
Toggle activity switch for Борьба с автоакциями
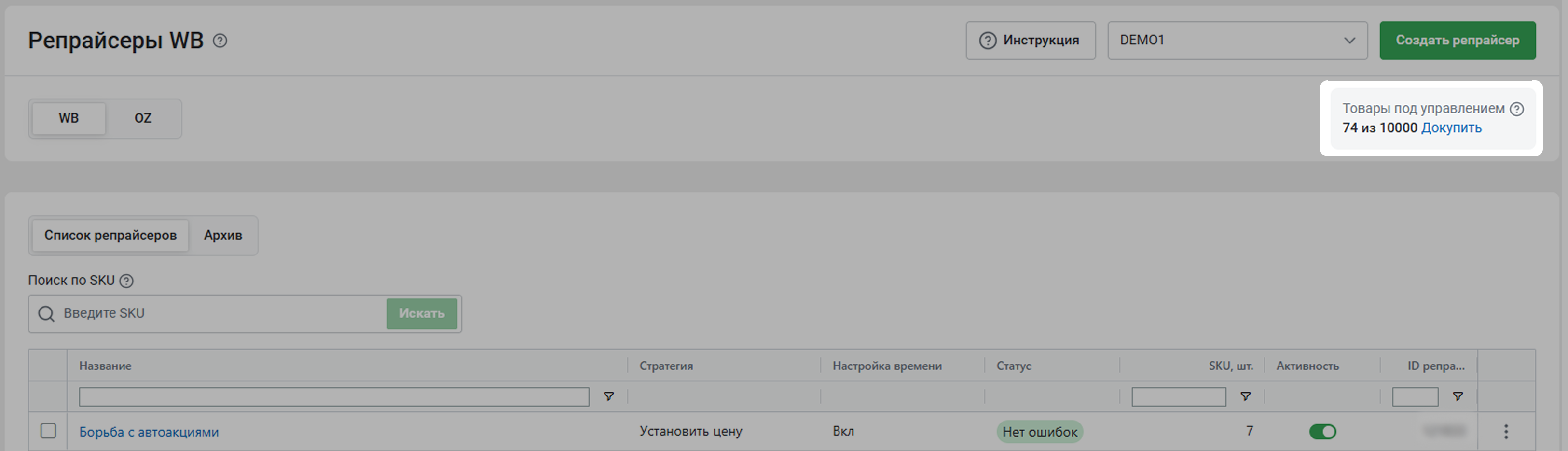click(1322, 432)
